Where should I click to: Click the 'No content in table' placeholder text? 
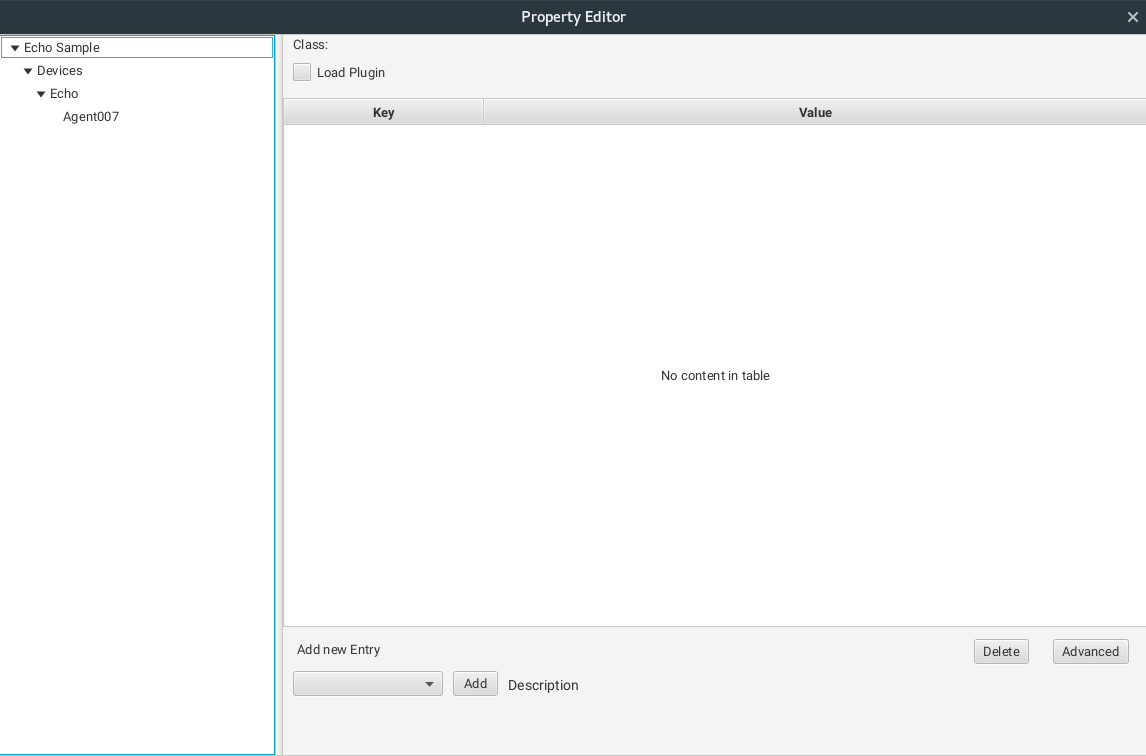pos(715,376)
